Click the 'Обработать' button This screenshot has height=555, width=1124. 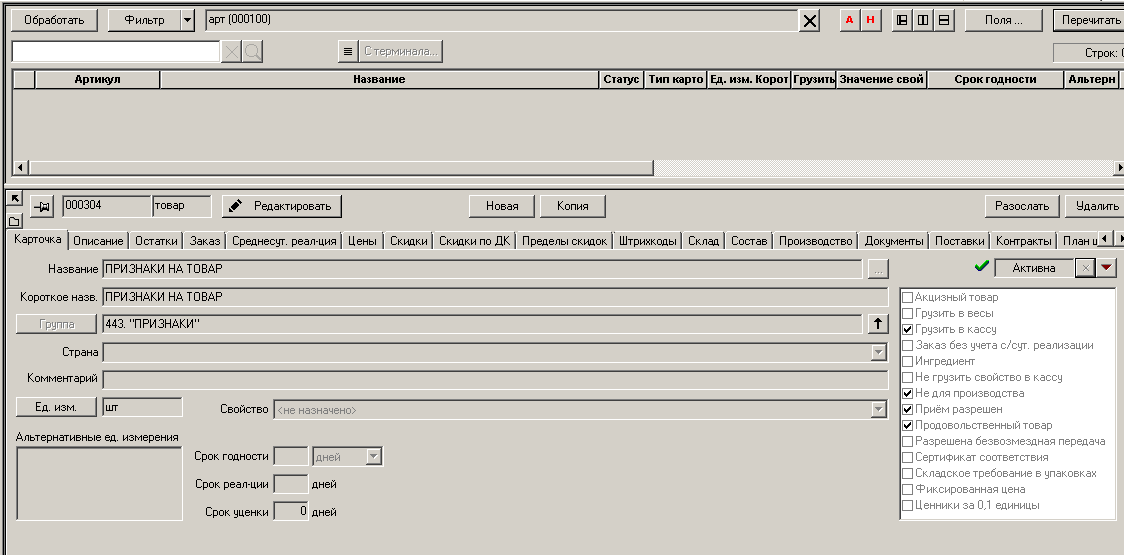54,21
